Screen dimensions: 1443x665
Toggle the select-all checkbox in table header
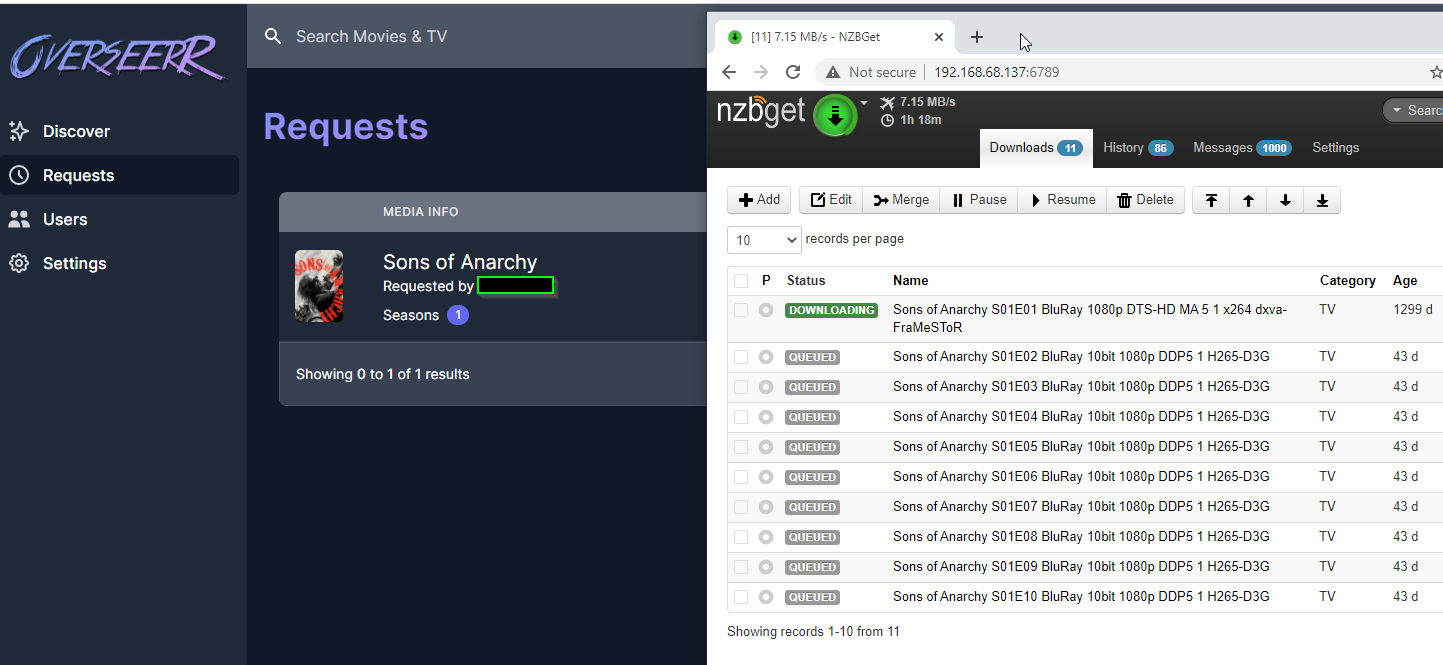(x=741, y=281)
